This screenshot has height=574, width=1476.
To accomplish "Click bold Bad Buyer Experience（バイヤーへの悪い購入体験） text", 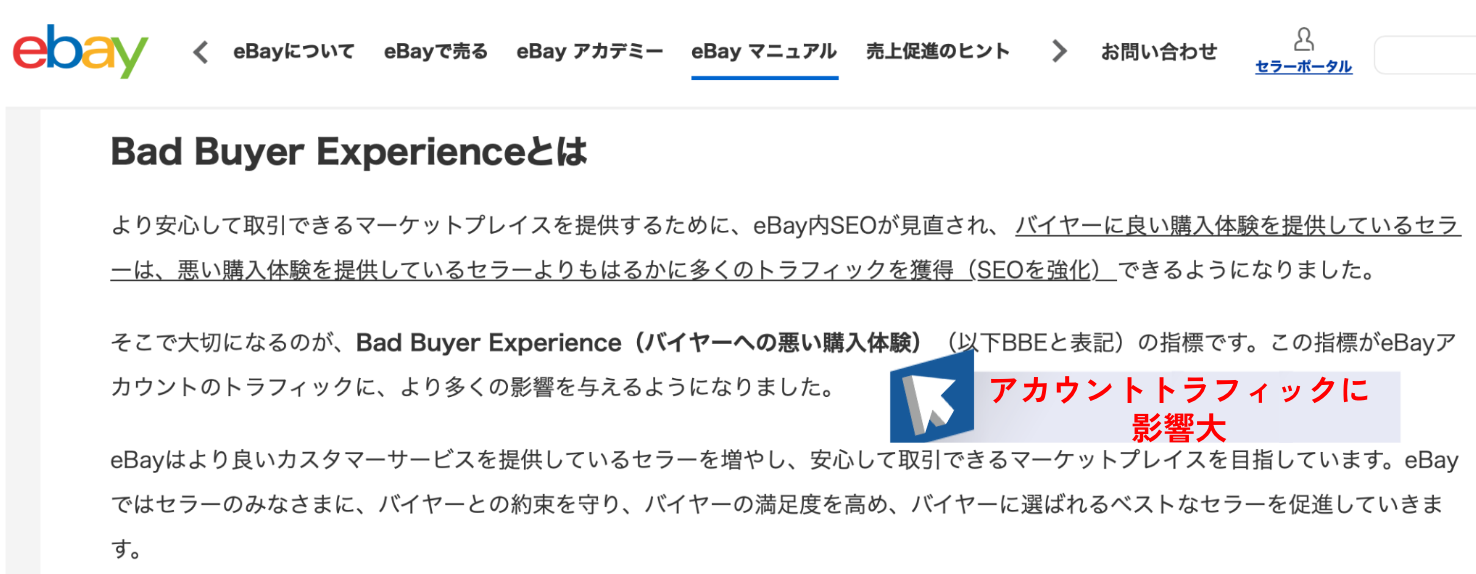I will click(x=639, y=343).
